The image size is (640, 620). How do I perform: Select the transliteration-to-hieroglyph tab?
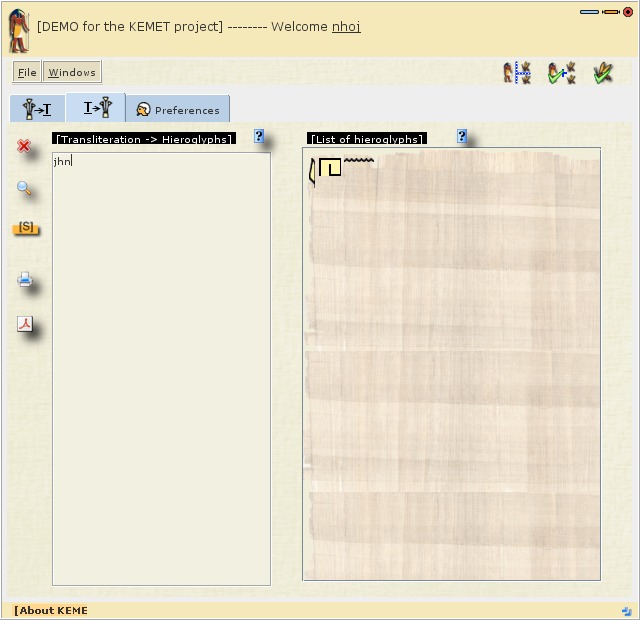[96, 109]
